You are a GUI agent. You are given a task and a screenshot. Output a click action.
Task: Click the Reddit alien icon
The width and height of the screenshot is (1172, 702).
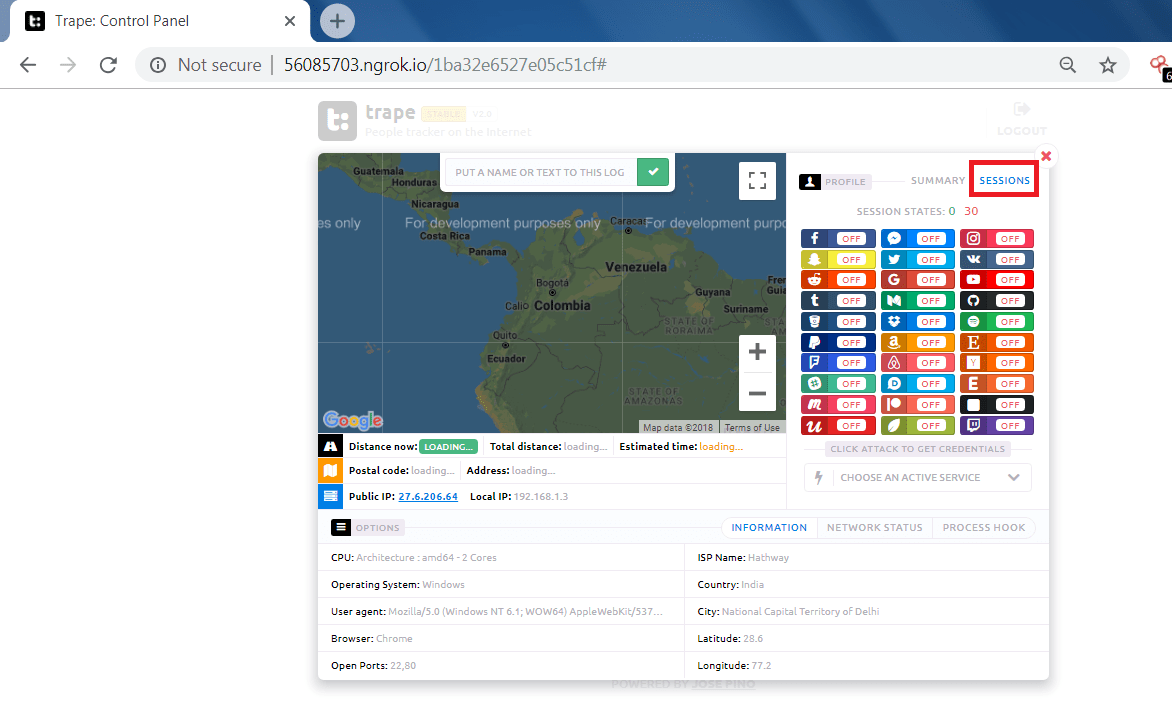[815, 280]
